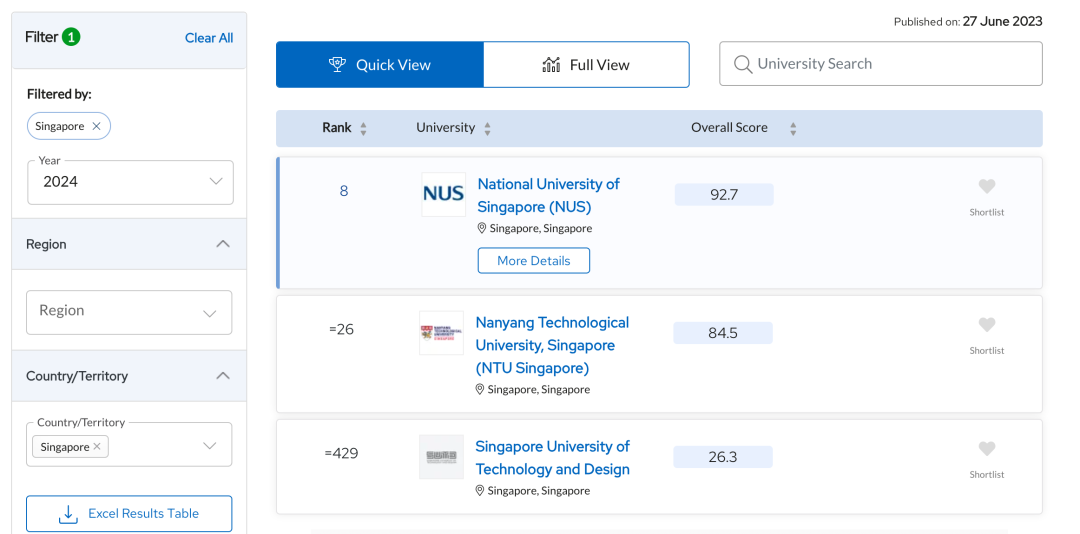Remove the Singapore filter chip under Filtered by

pos(96,126)
